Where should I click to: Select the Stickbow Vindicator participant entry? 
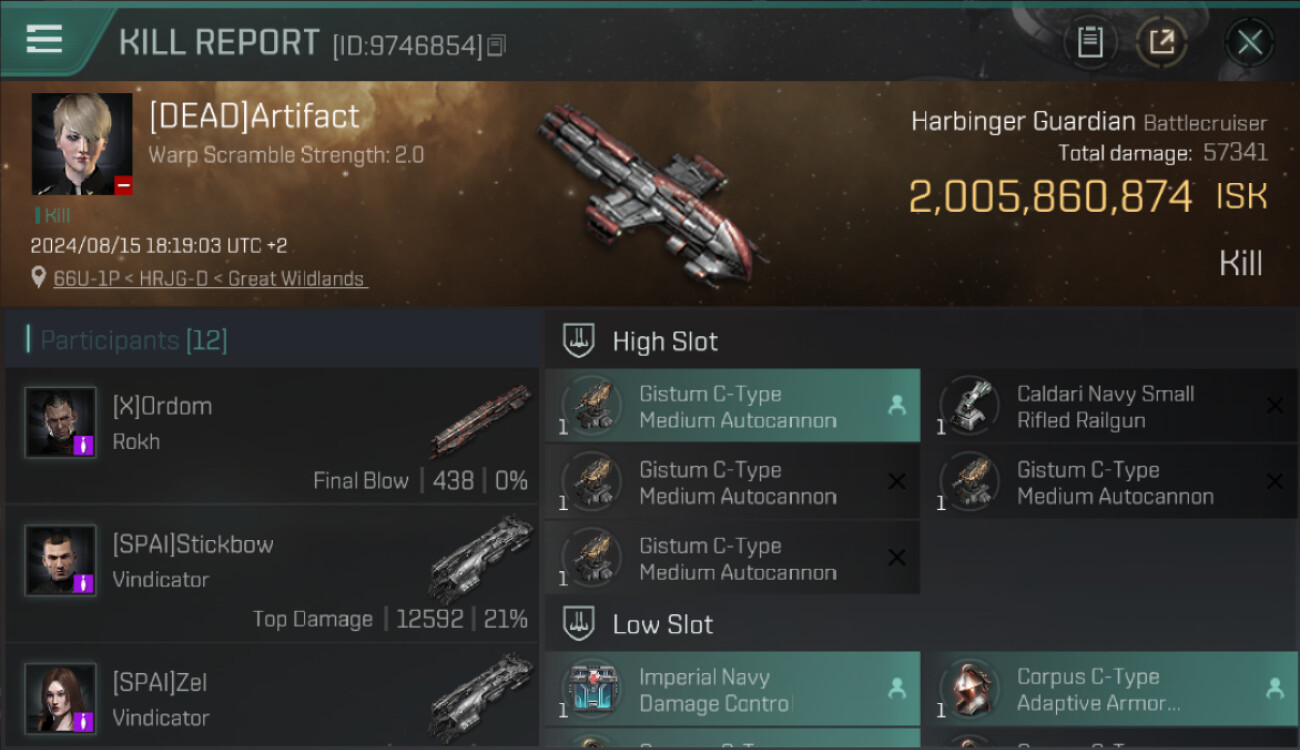271,573
